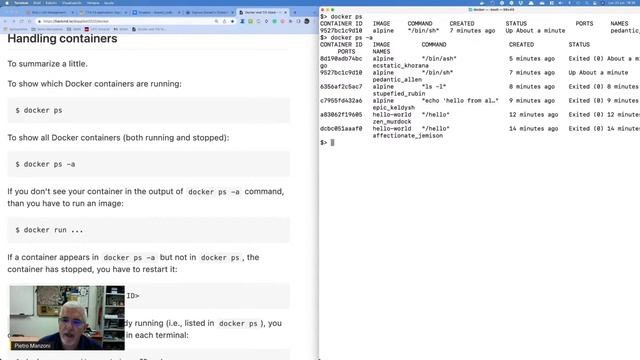Click container name epic_keldysh
The height and width of the screenshot is (360, 640).
[393, 108]
